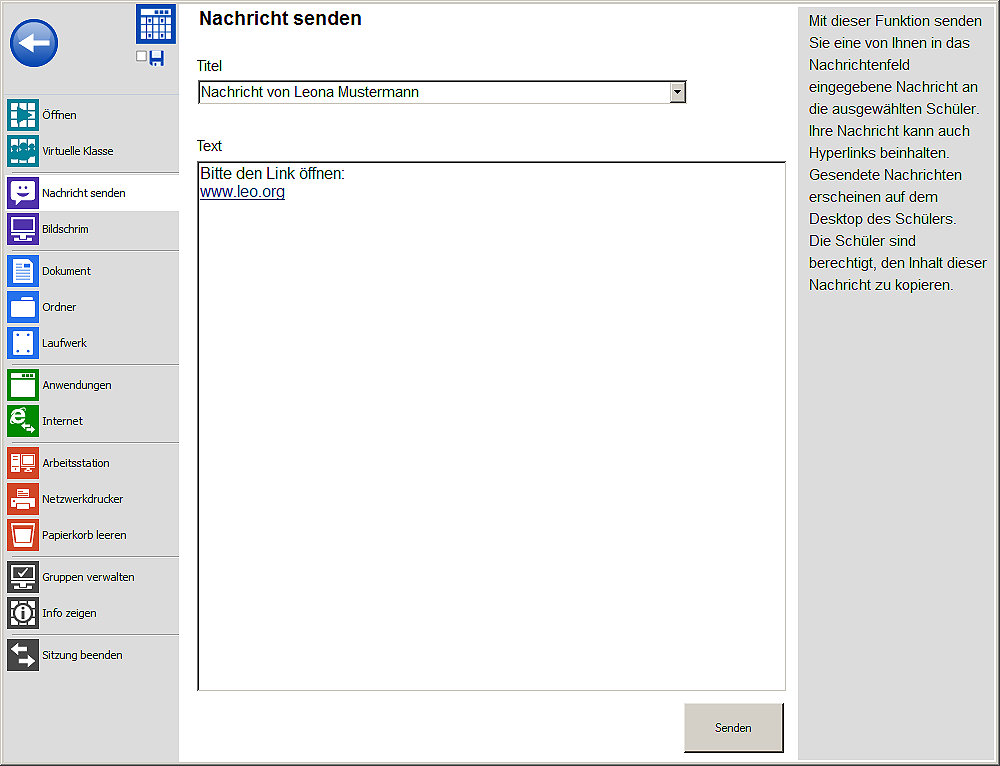
Task: Open Virtuelle Klasse from the sidebar
Action: pyautogui.click(x=23, y=151)
